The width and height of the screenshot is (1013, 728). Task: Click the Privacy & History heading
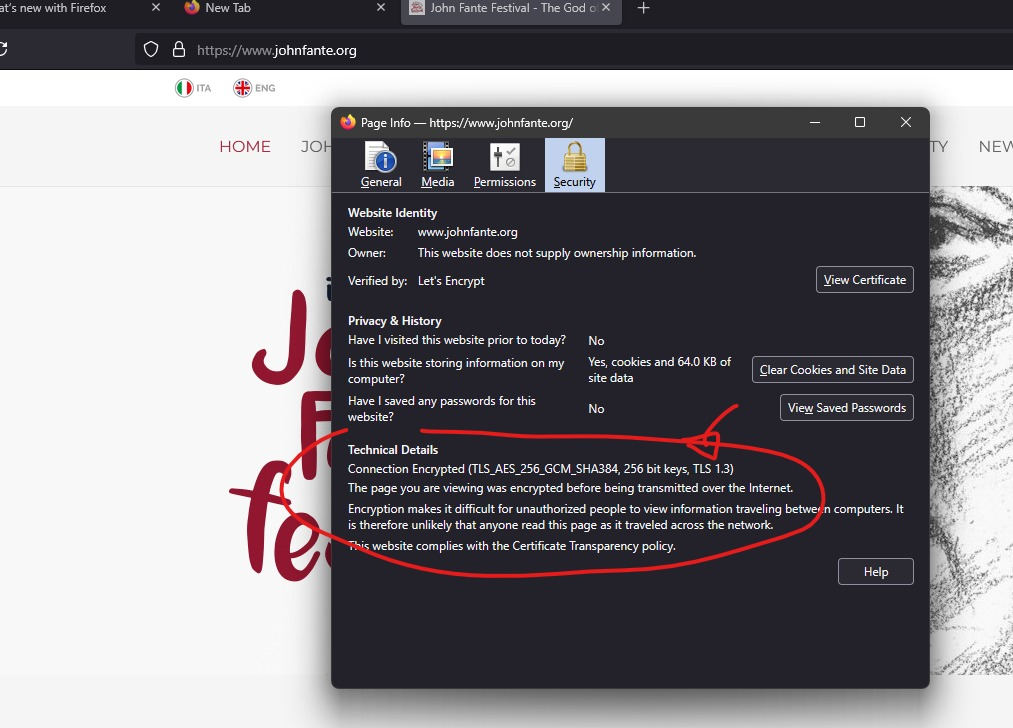coord(395,321)
